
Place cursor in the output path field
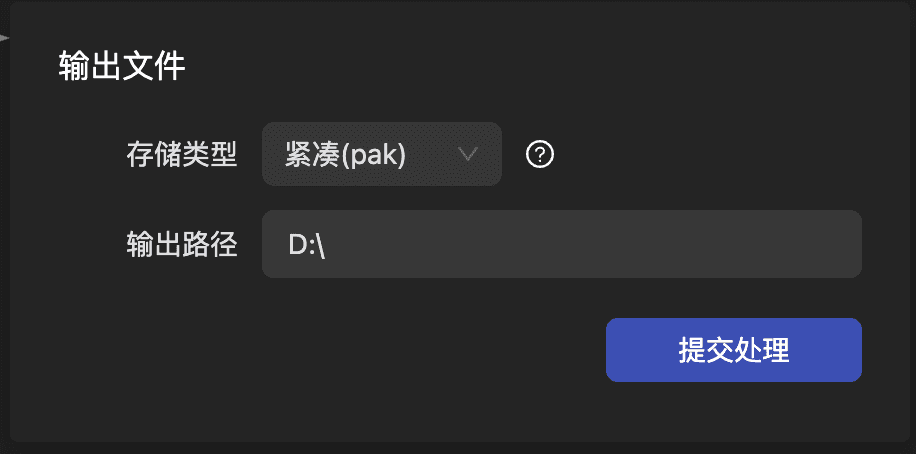(x=561, y=244)
